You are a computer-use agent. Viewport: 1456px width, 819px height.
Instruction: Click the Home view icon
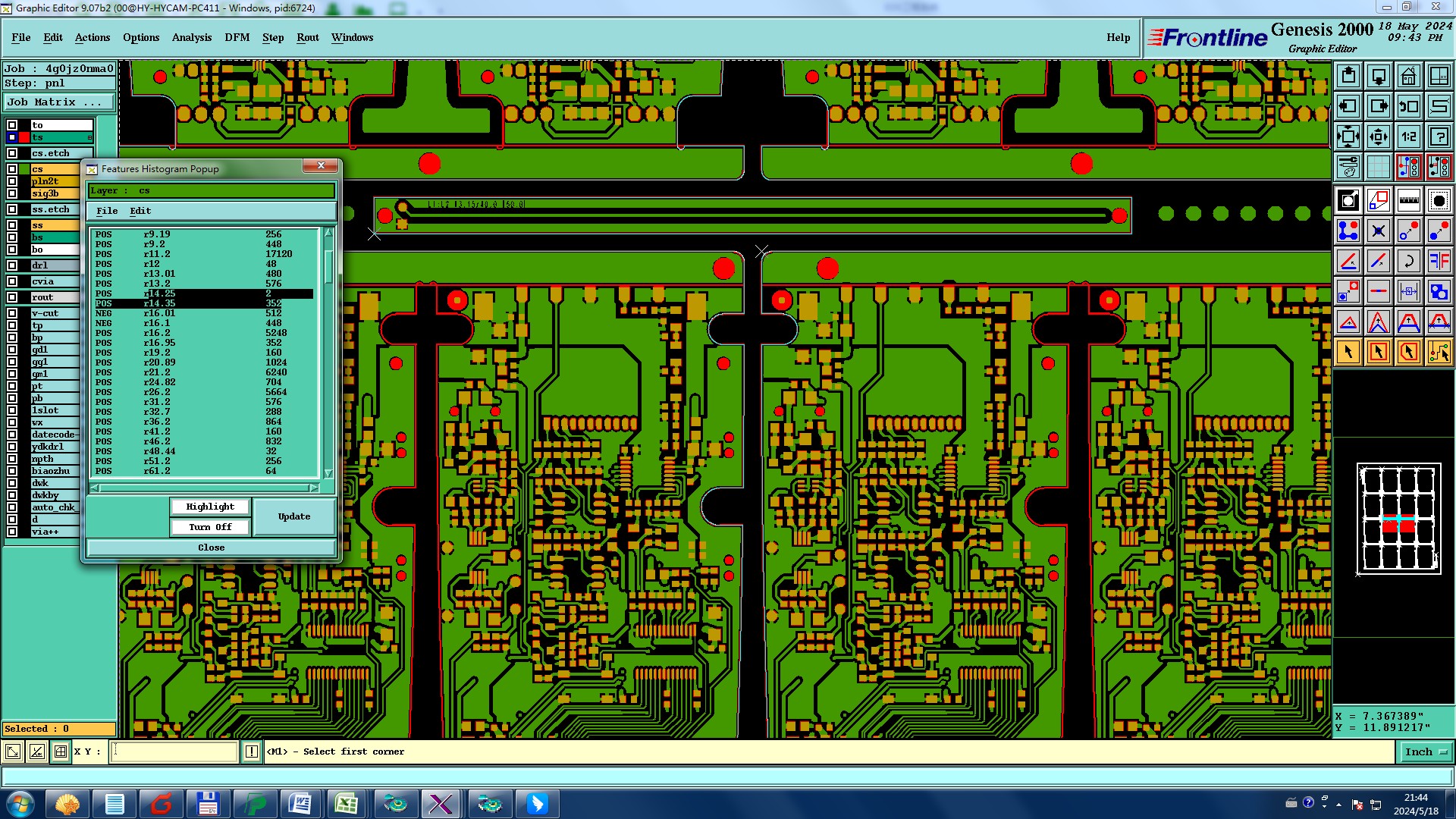[1408, 76]
